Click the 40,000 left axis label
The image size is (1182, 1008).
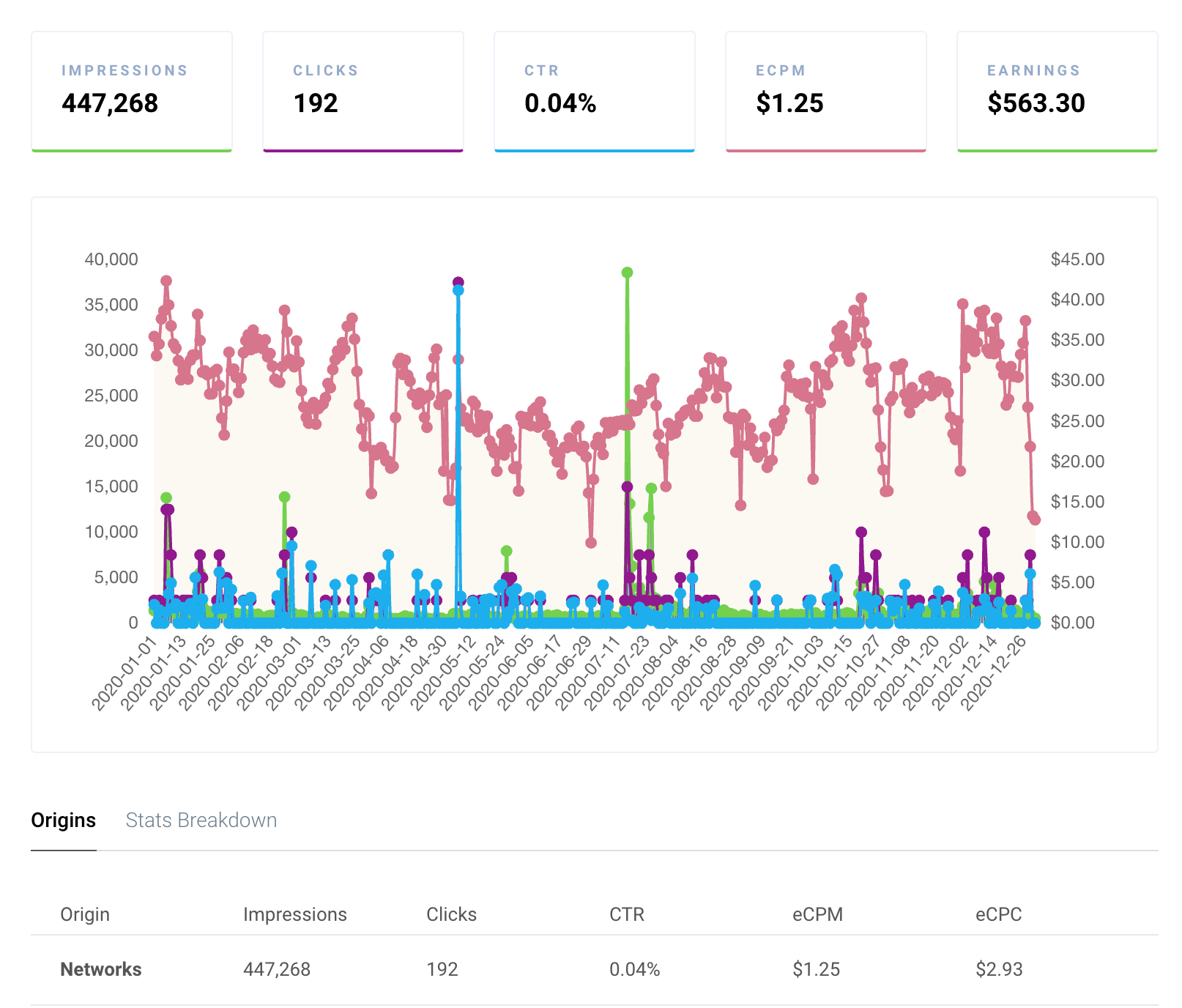[111, 260]
